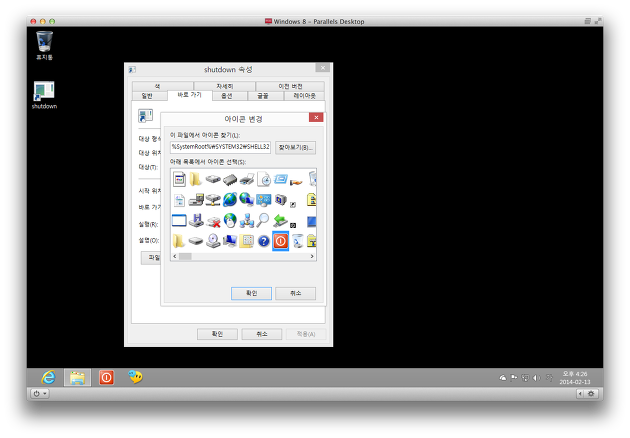Select the memory chip icon

click(230, 179)
